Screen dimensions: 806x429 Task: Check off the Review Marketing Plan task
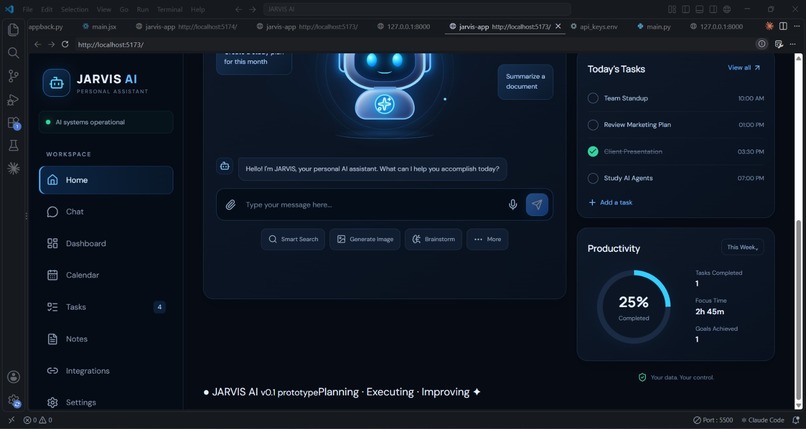[593, 125]
